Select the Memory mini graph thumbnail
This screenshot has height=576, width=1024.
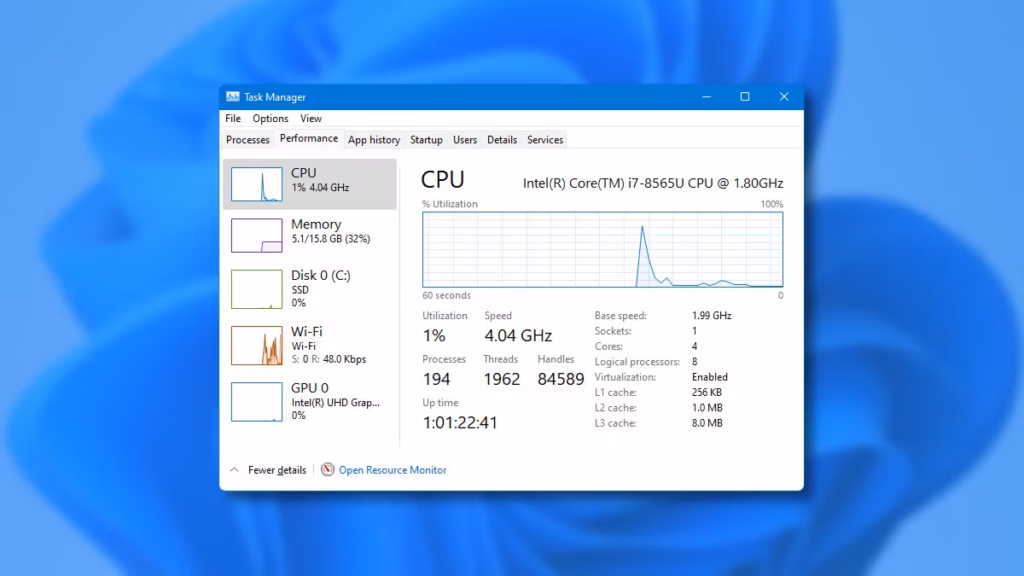(257, 236)
